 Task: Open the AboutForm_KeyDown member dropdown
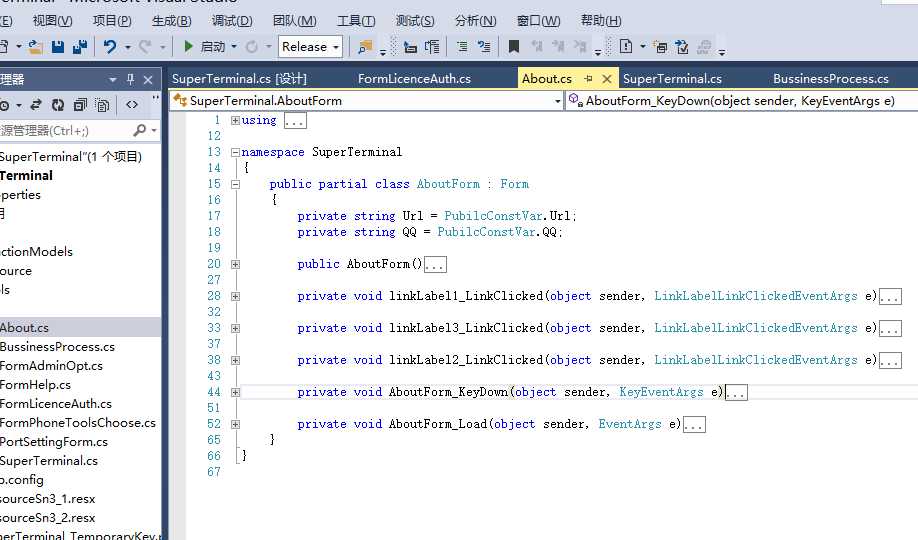[x=742, y=101]
